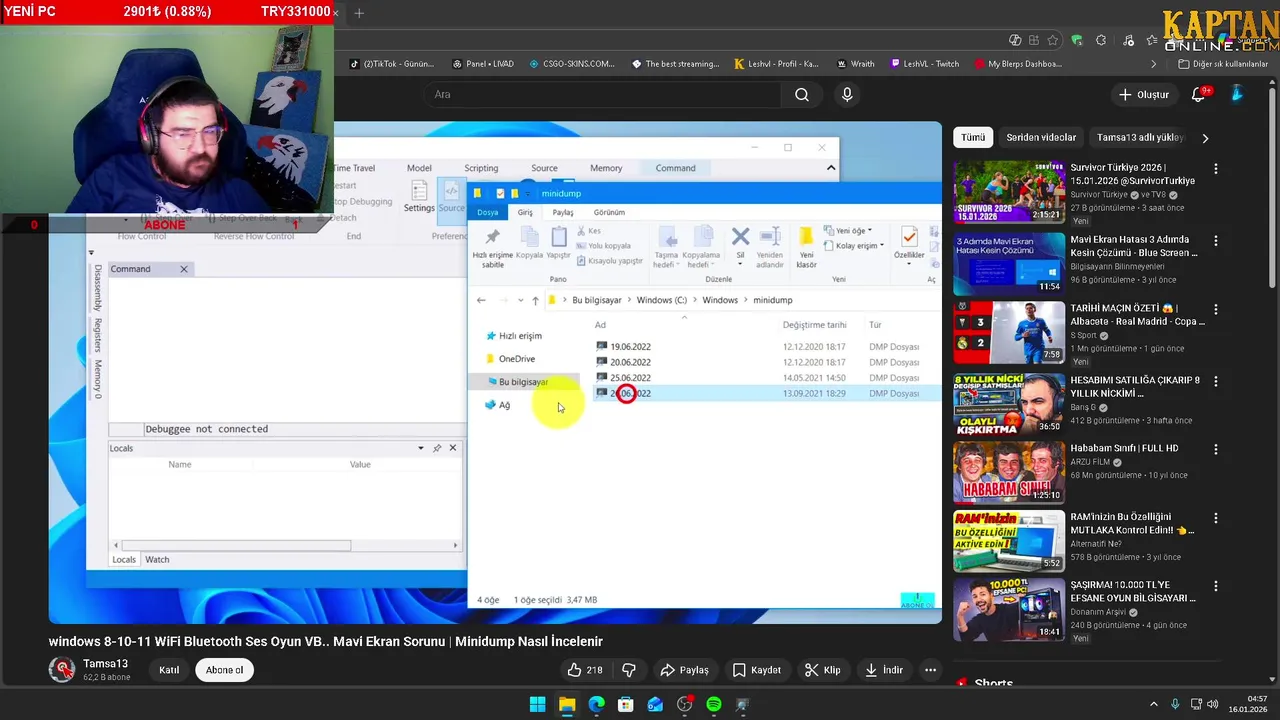Open RAM'inizin Bu Özelliğini video title
The height and width of the screenshot is (720, 1280).
(x=1132, y=524)
